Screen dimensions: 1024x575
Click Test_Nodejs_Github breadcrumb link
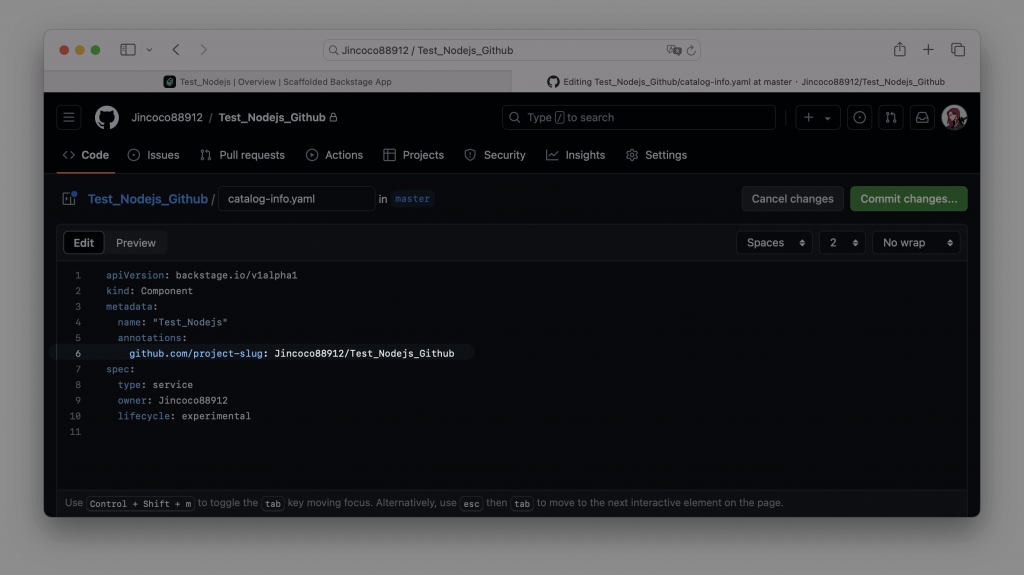pyautogui.click(x=148, y=199)
